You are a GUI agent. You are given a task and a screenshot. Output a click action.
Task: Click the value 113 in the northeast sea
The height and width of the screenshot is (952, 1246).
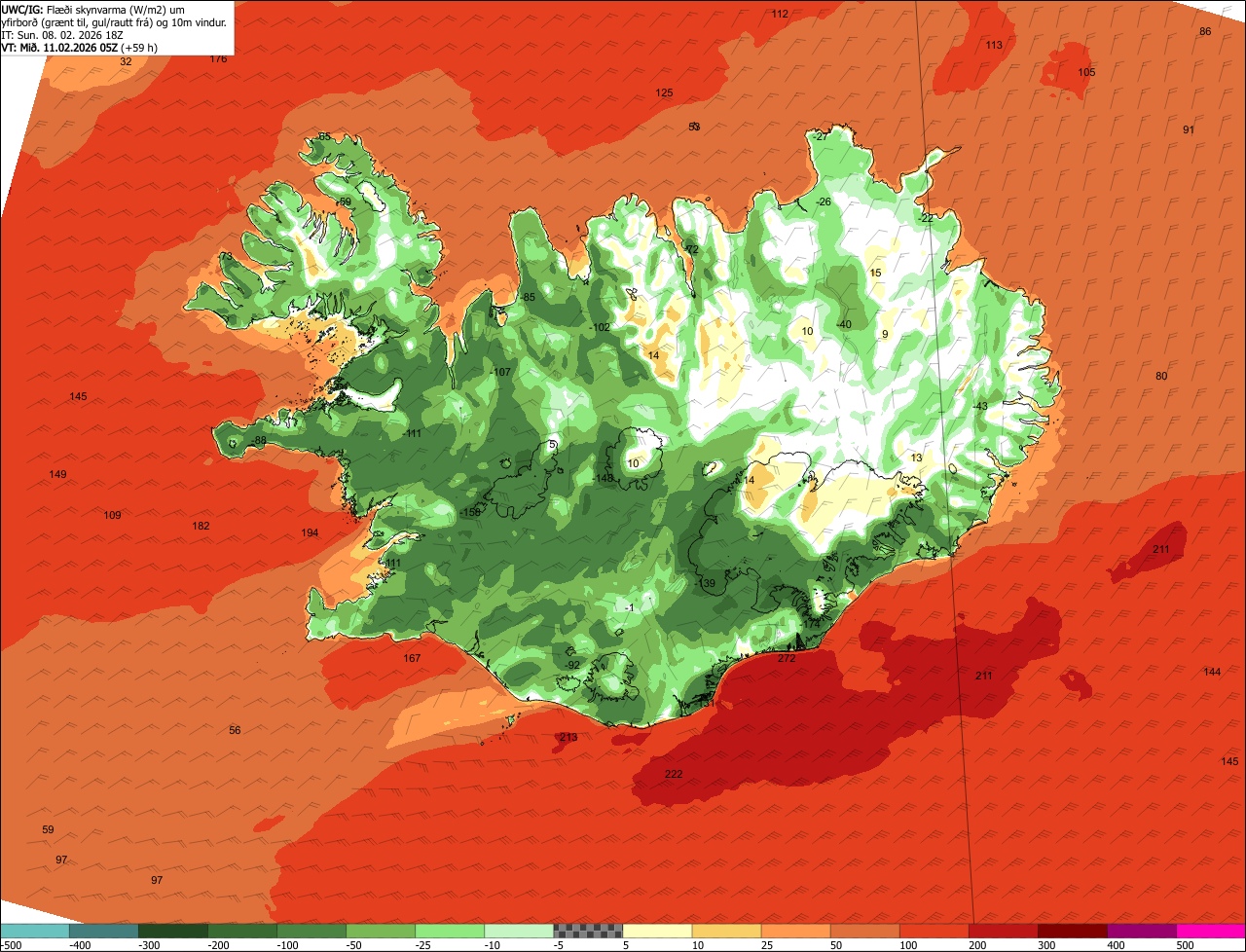[x=994, y=46]
